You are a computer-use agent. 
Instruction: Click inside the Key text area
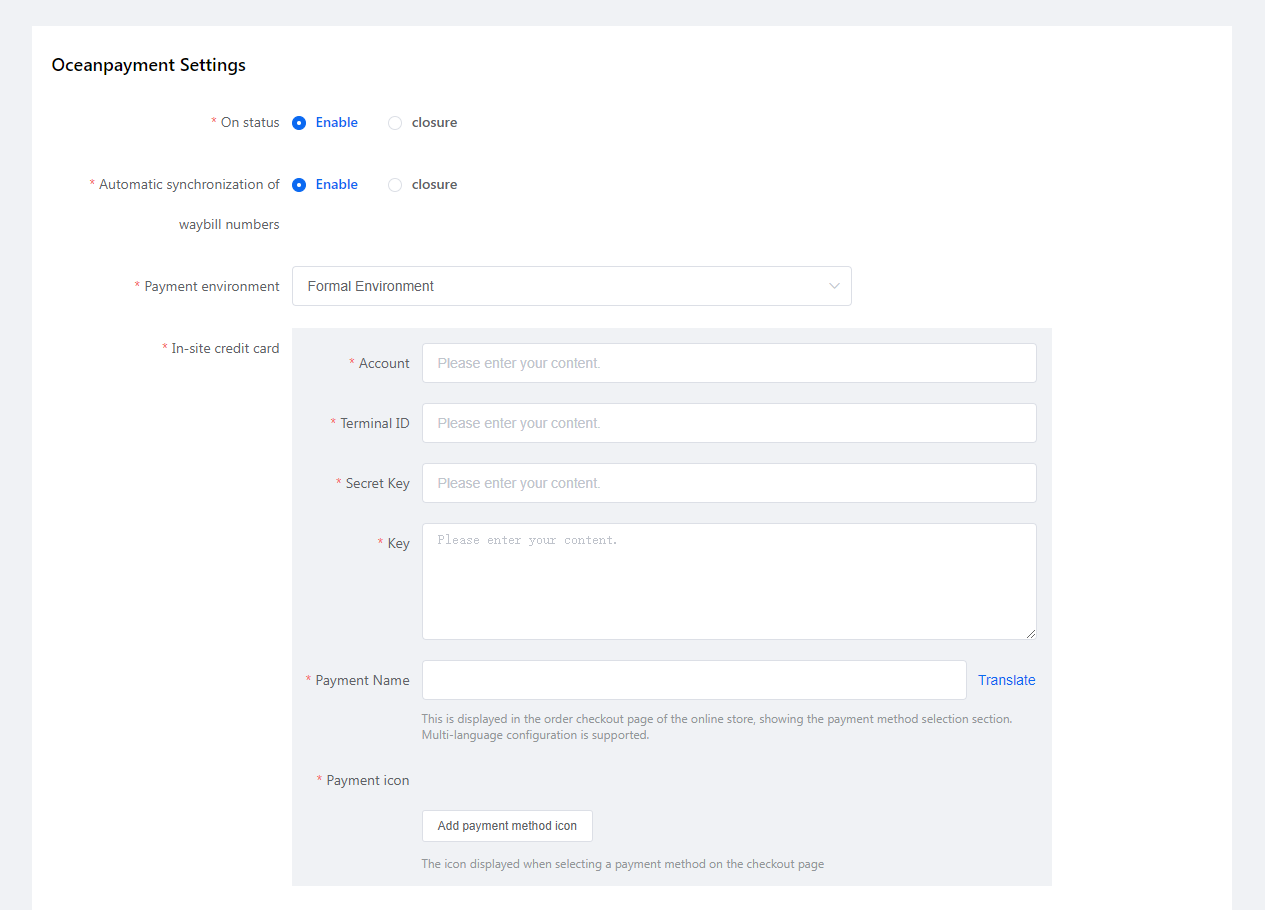point(729,581)
